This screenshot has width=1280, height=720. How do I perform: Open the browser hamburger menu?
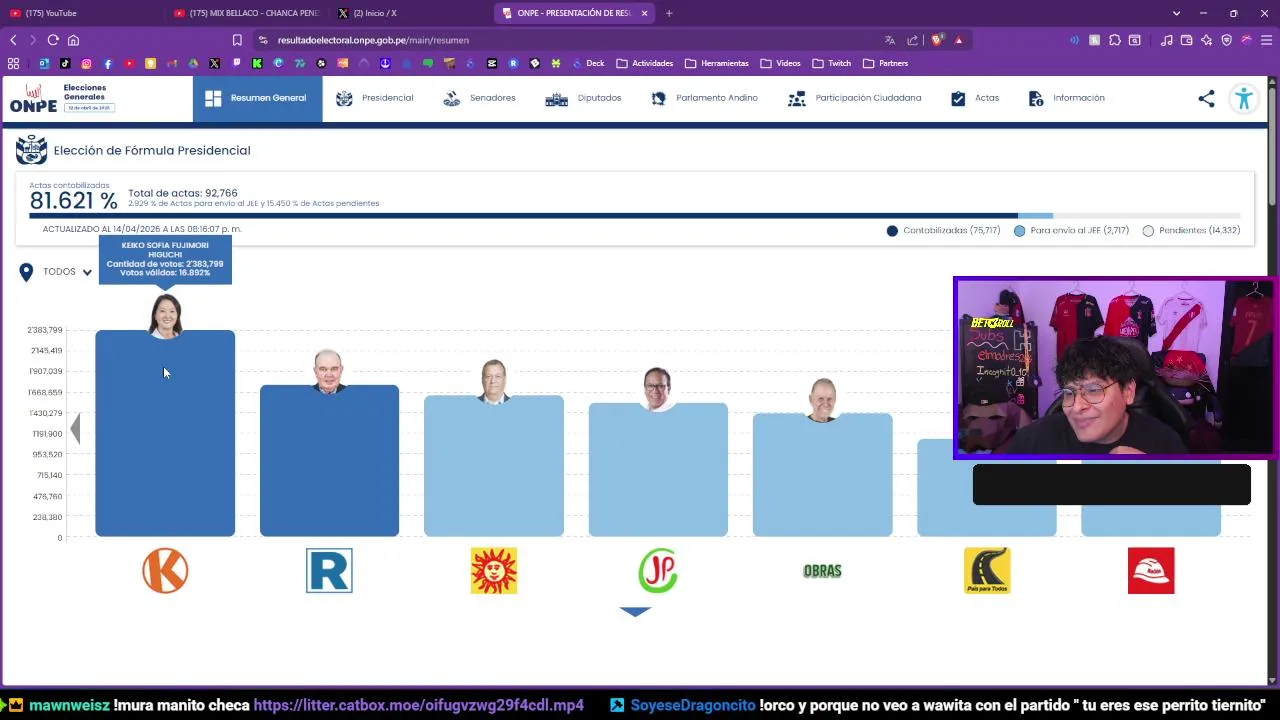coord(1266,40)
